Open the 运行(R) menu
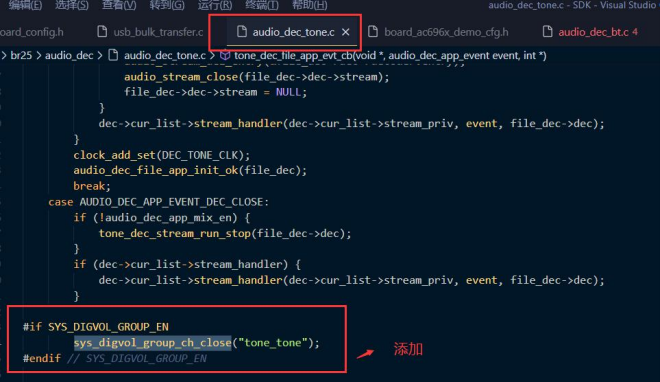Image resolution: width=660 pixels, height=382 pixels. [x=215, y=5]
